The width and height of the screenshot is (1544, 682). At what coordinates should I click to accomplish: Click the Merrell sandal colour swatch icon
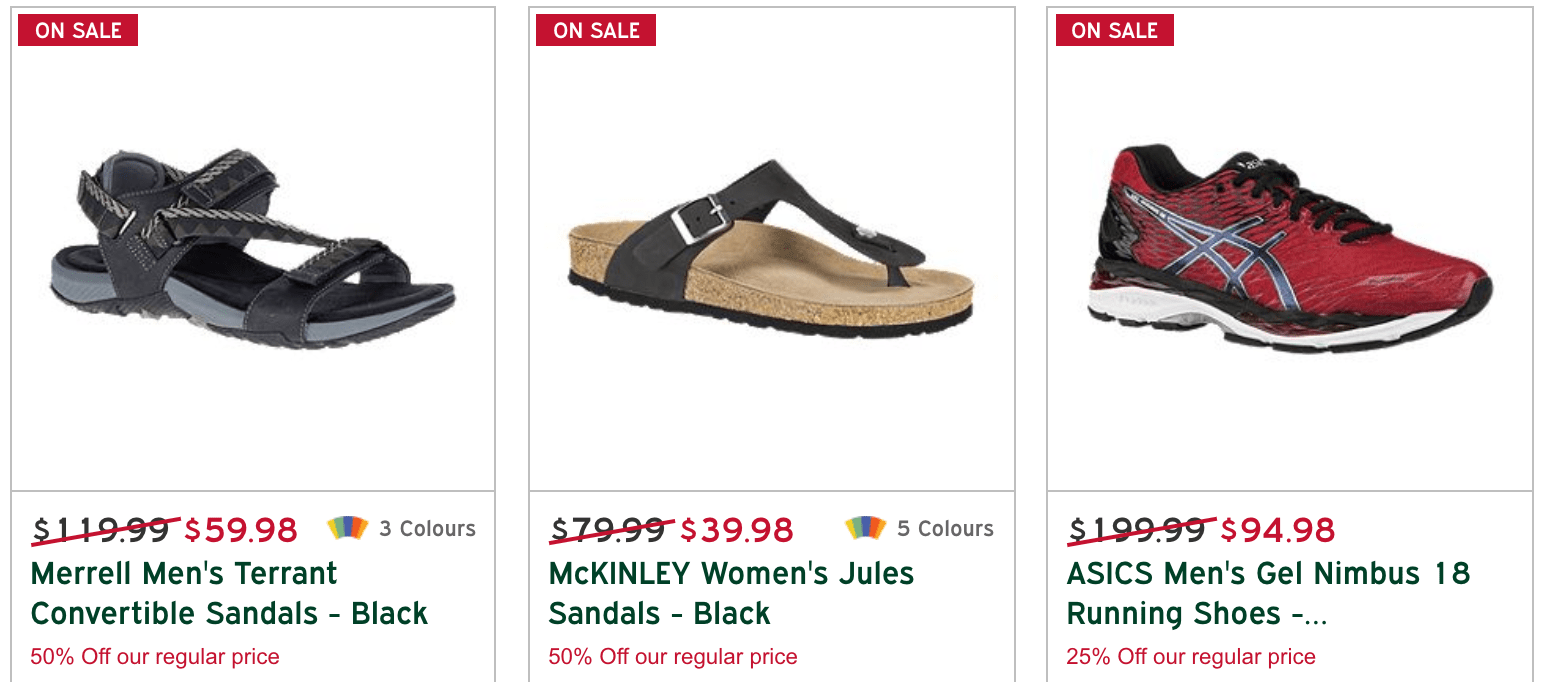347,528
